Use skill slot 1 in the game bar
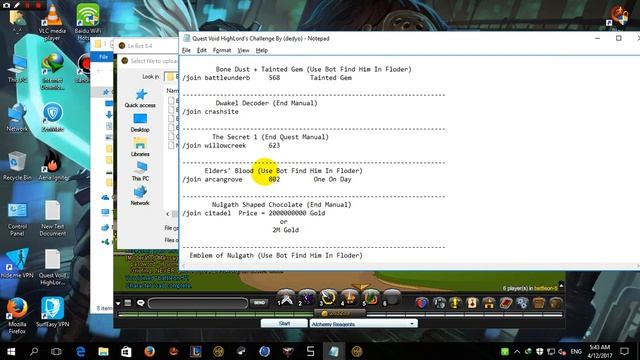 click(286, 298)
